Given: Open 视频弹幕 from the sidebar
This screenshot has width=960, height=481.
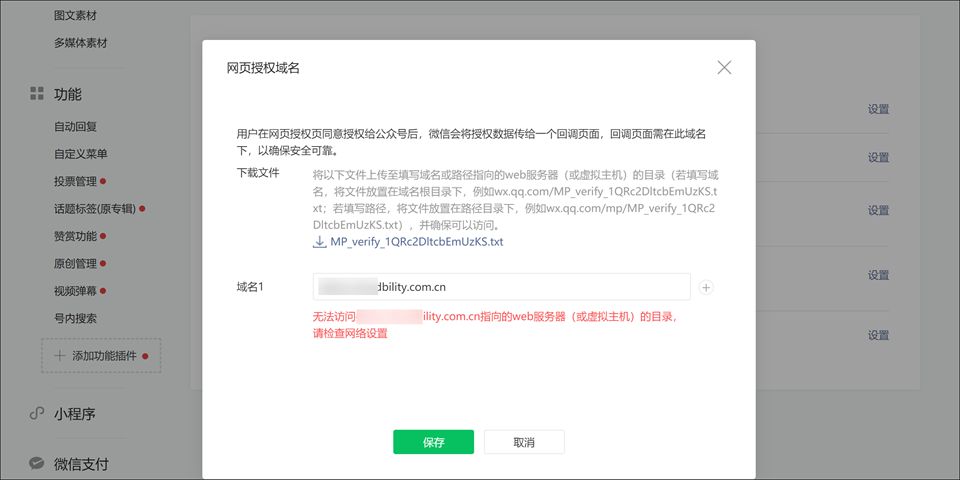Looking at the screenshot, I should tap(75, 291).
